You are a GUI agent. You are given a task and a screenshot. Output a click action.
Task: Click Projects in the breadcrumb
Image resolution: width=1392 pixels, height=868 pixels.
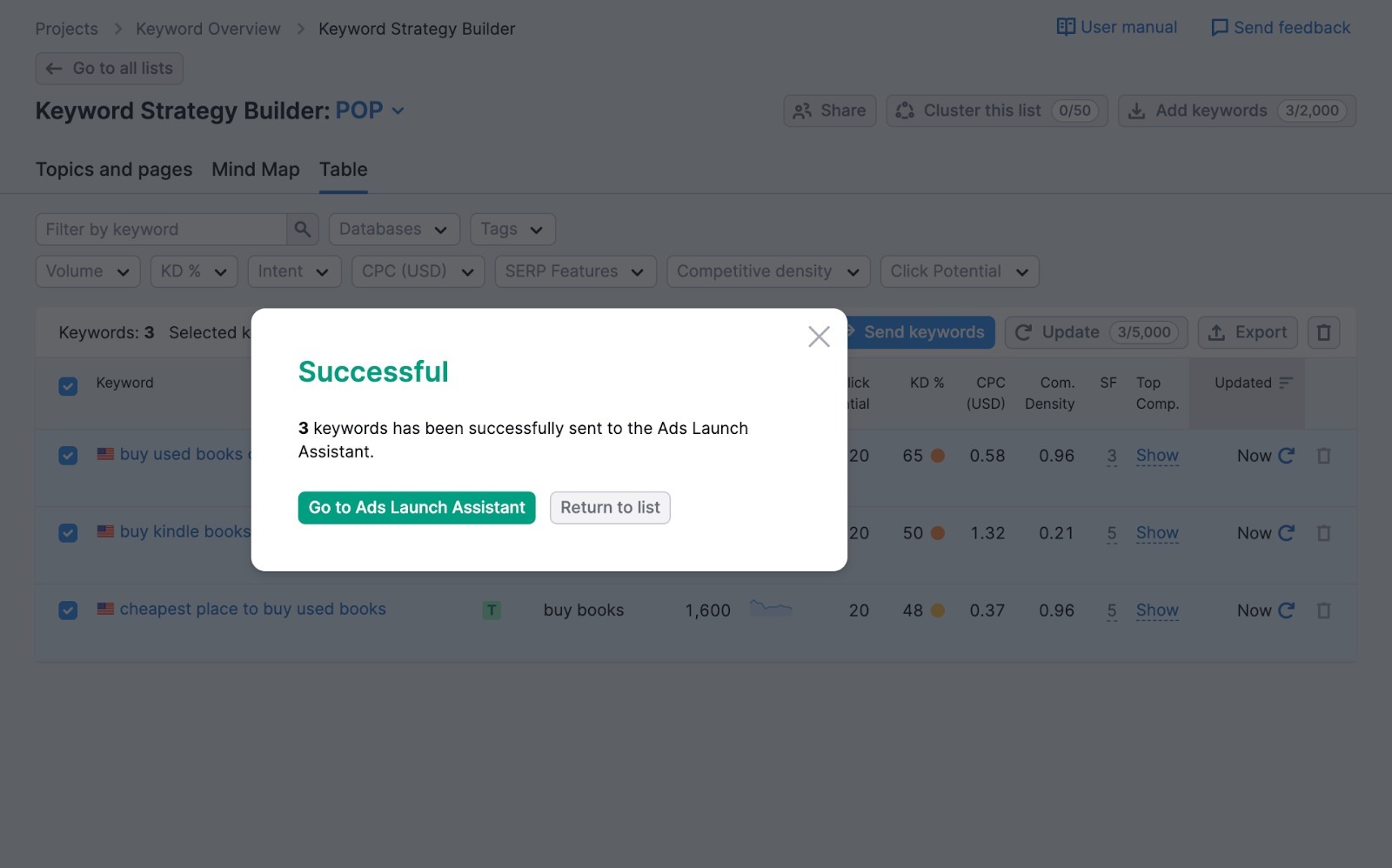[66, 29]
